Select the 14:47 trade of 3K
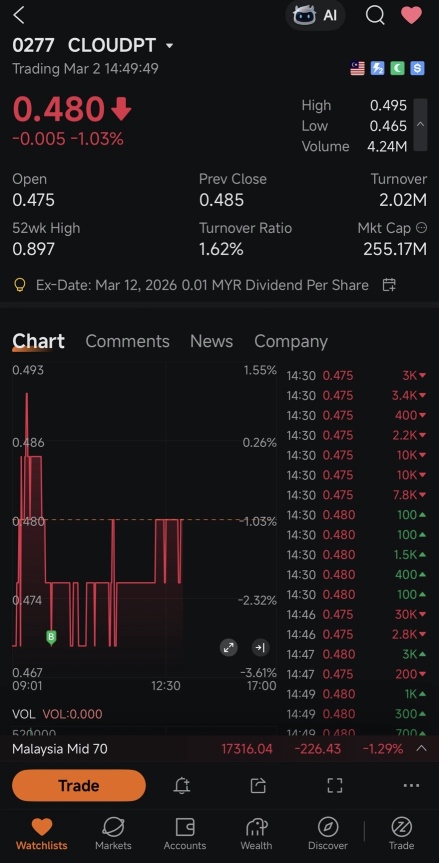 tap(356, 654)
